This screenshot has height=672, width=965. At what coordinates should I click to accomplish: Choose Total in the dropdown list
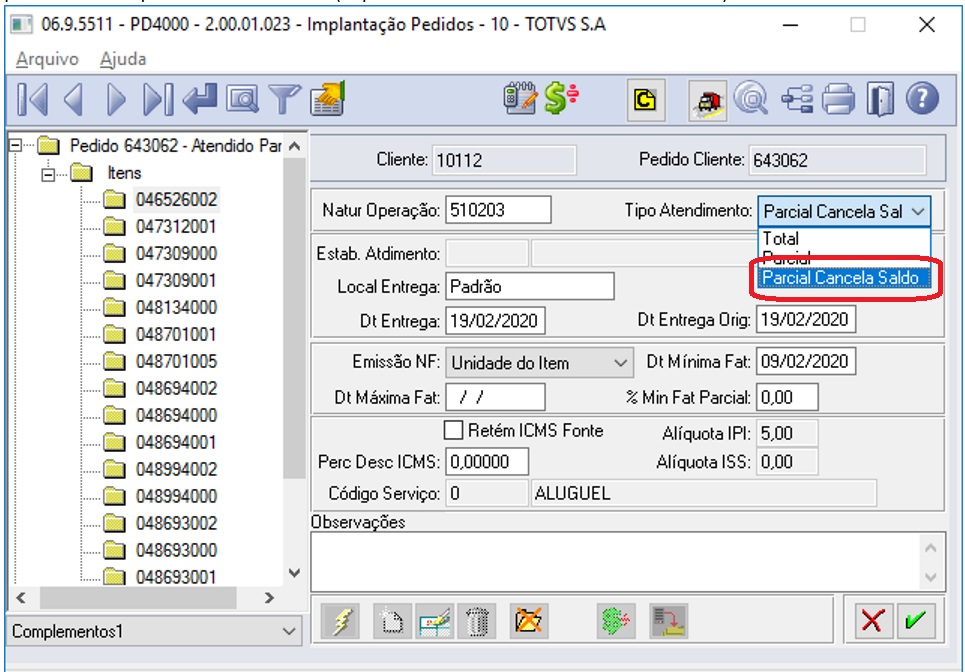(844, 238)
